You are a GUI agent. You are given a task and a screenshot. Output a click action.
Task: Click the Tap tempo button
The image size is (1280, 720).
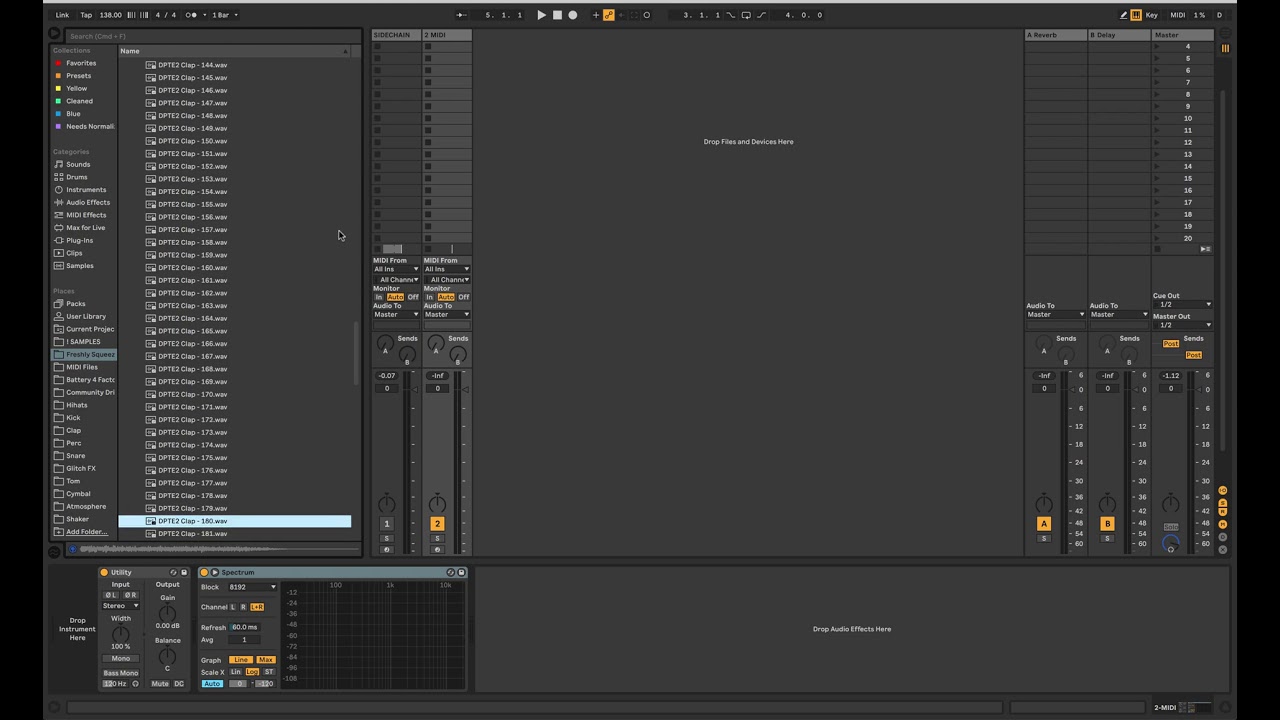tap(86, 15)
